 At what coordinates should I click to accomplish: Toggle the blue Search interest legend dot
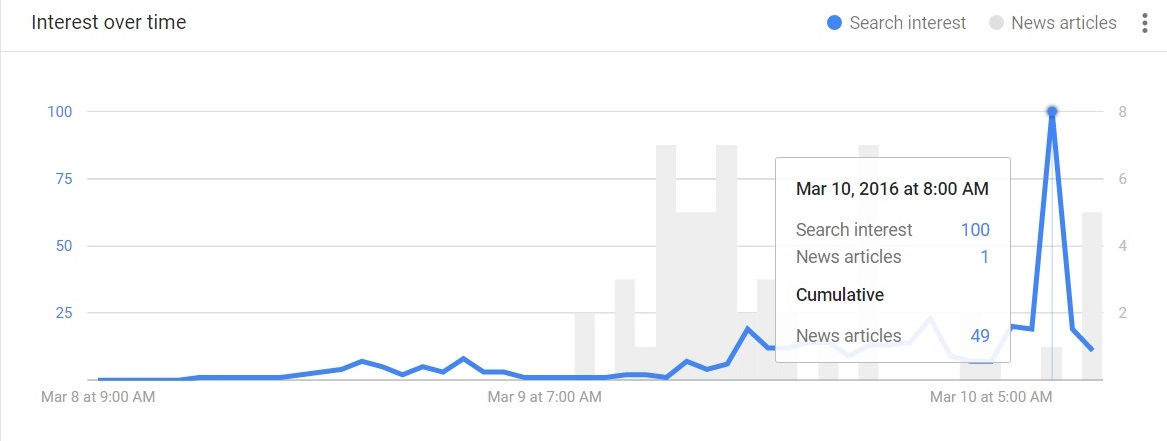pyautogui.click(x=834, y=23)
